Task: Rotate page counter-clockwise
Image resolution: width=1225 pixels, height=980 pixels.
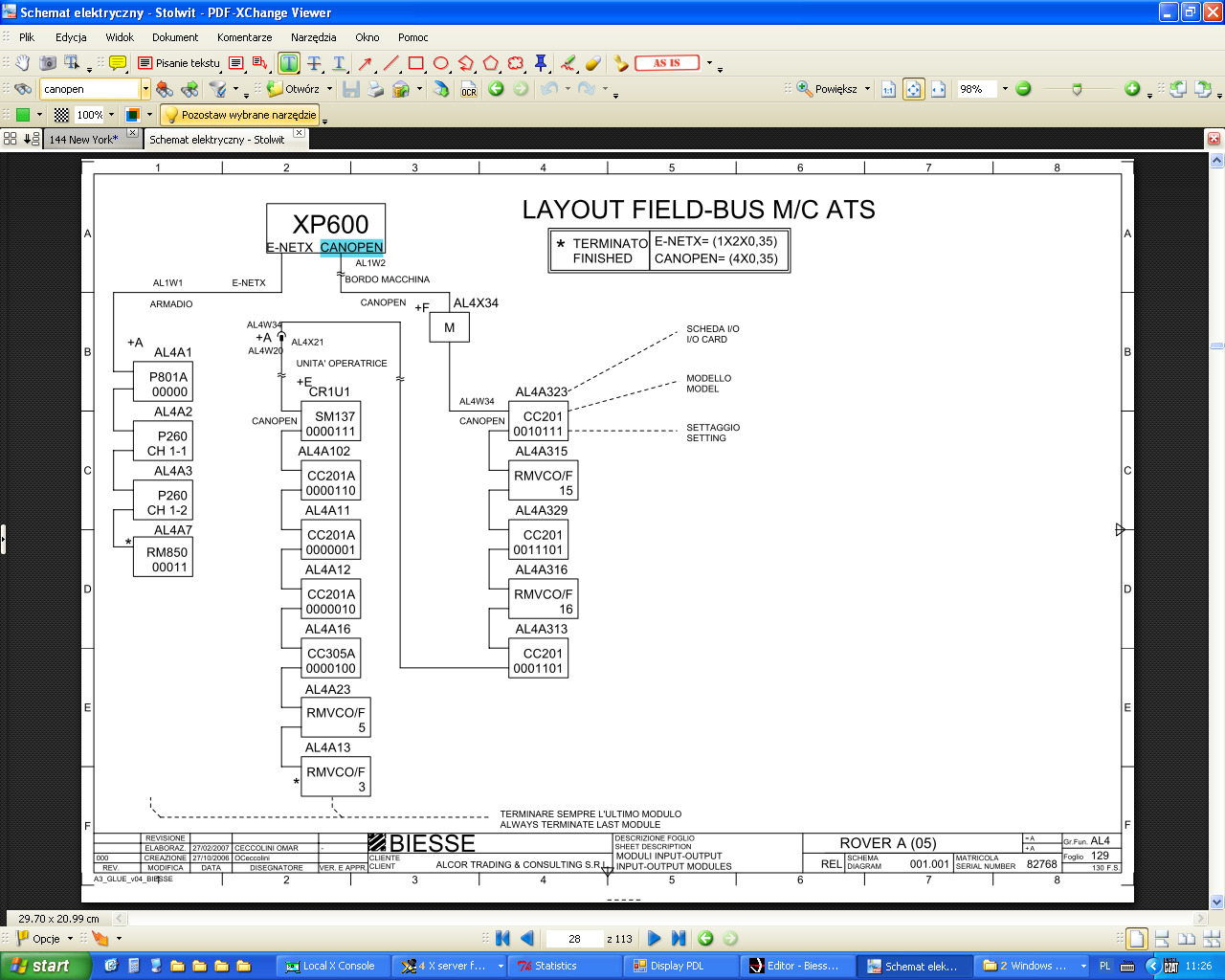Action: [x=1177, y=89]
